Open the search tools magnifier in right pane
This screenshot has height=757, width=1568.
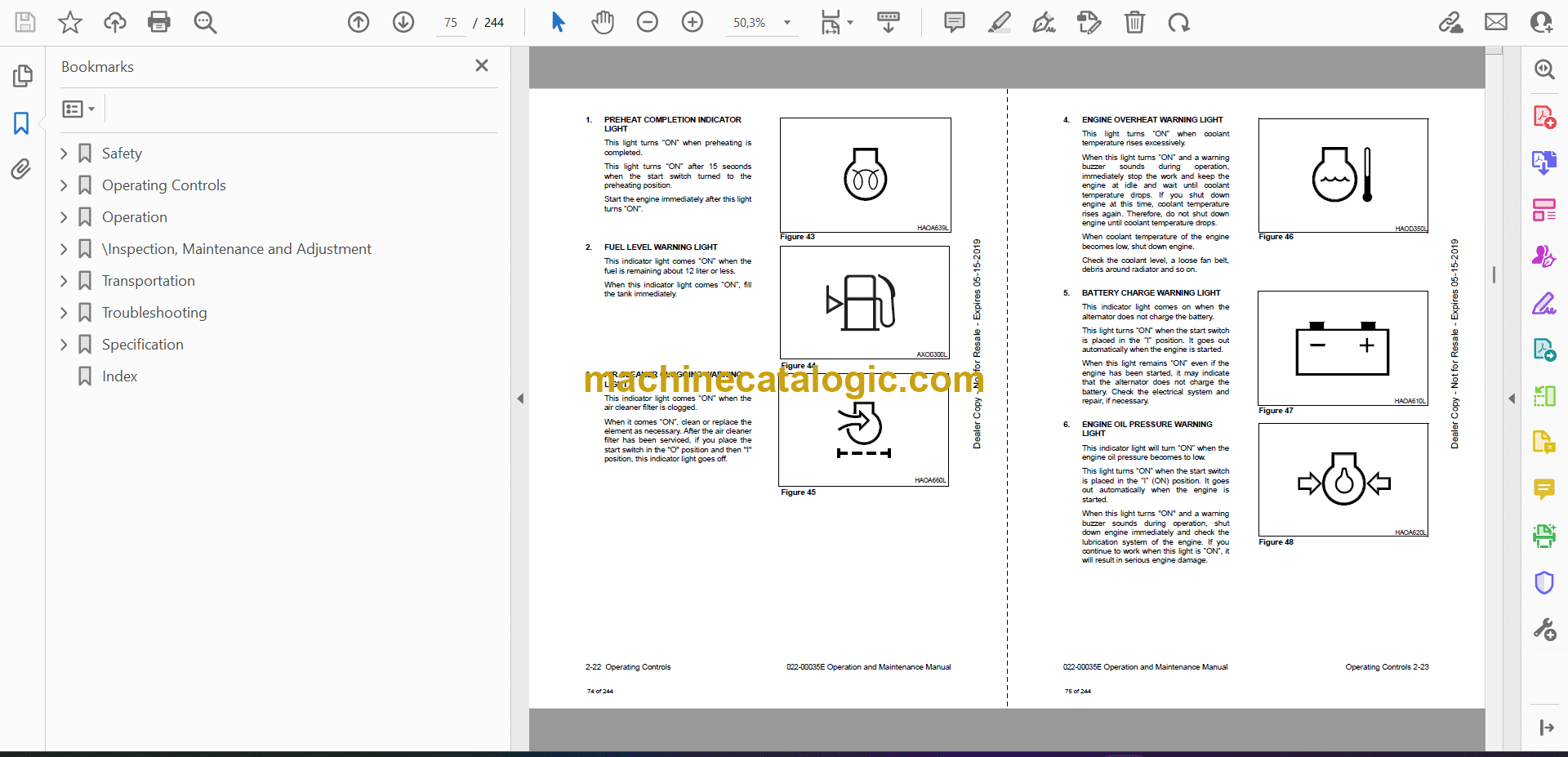pos(1543,69)
